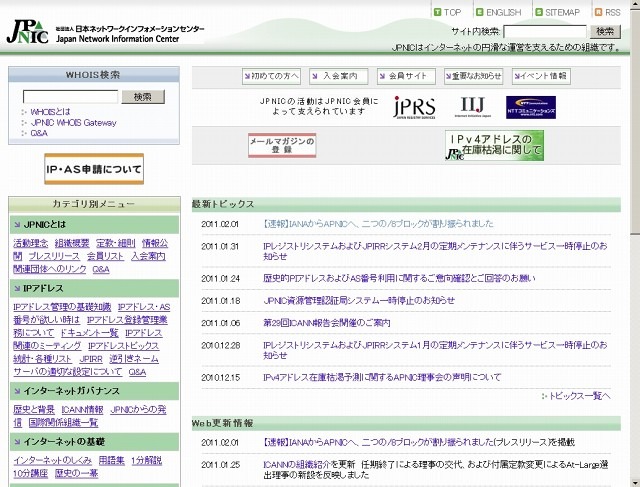Open the インターネットのしくみ link
Image resolution: width=640 pixels, height=487 pixels.
[53, 461]
